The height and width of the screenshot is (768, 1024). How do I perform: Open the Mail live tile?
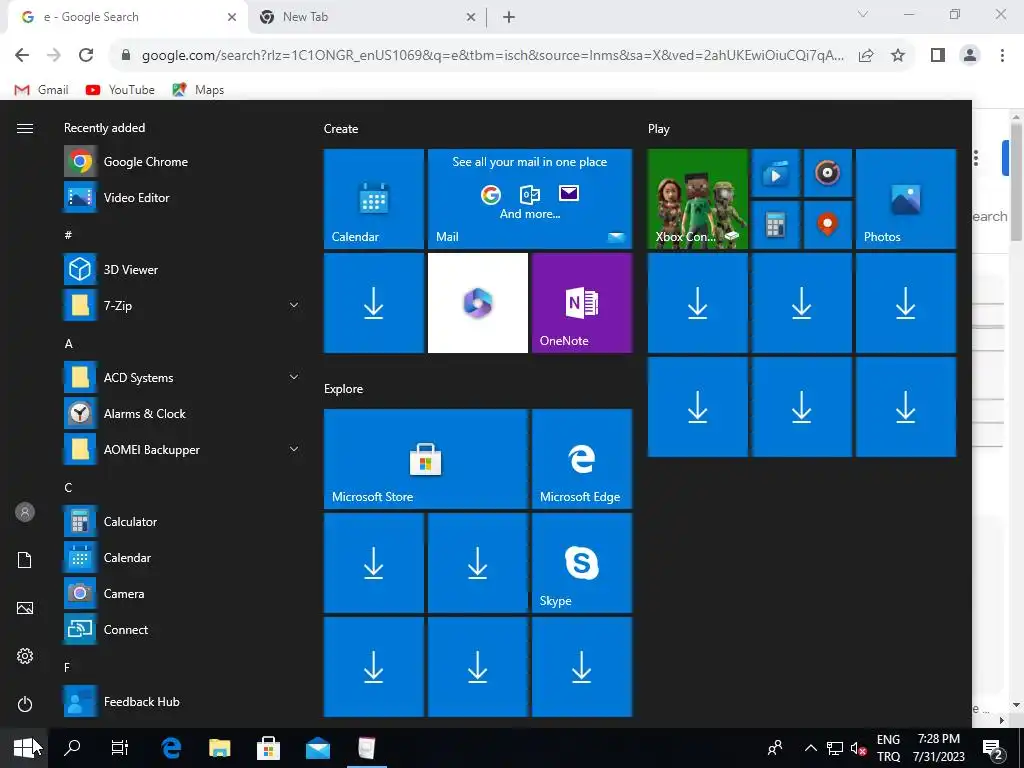[530, 199]
